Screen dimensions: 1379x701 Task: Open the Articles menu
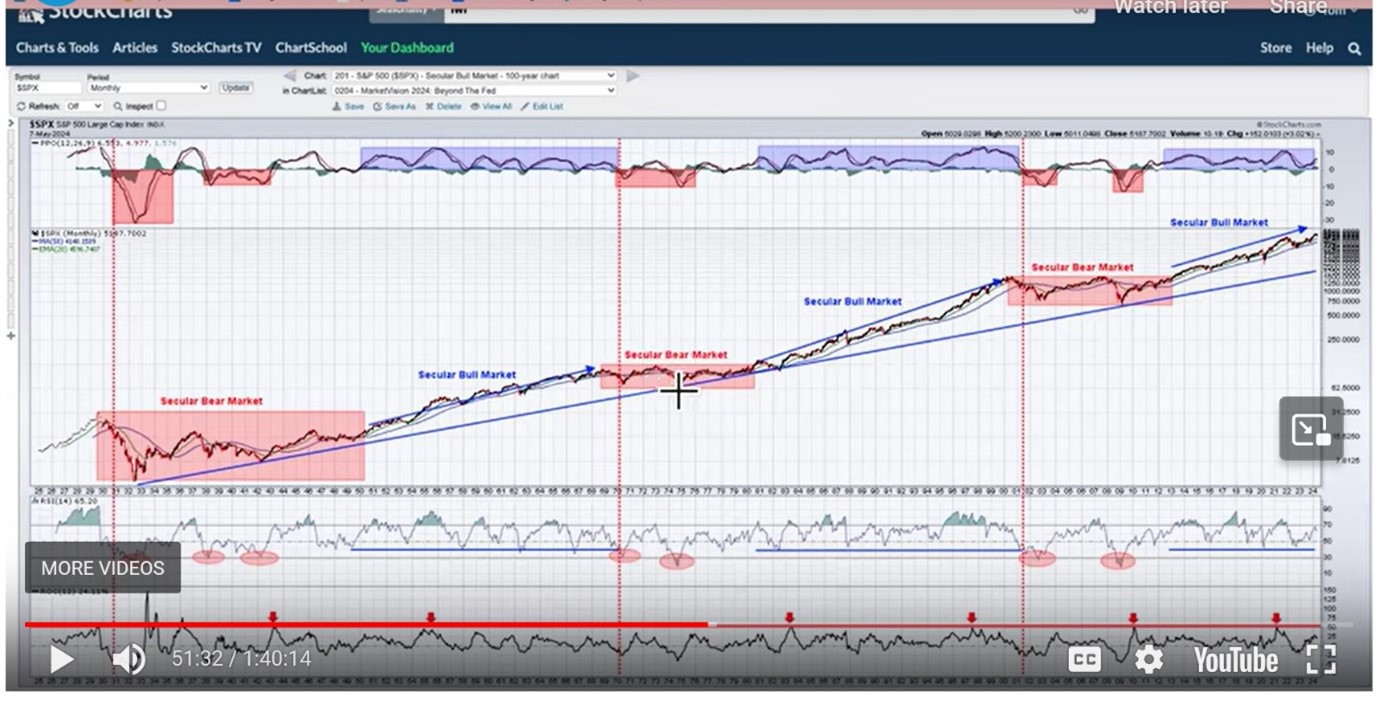(x=135, y=48)
